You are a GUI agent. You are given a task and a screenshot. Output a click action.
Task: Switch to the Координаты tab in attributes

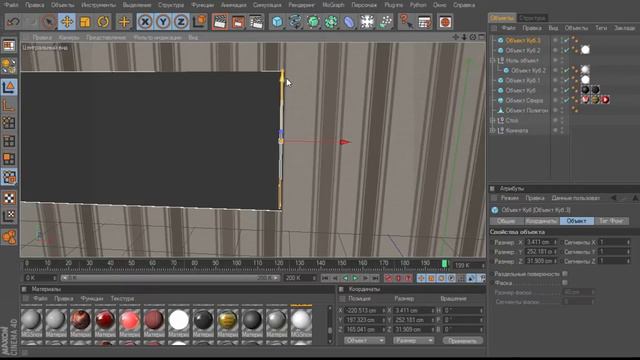click(541, 221)
